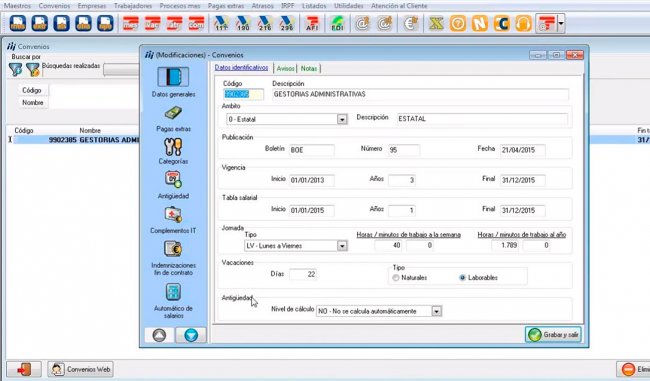Click the orange headphones support icon

(x=524, y=24)
